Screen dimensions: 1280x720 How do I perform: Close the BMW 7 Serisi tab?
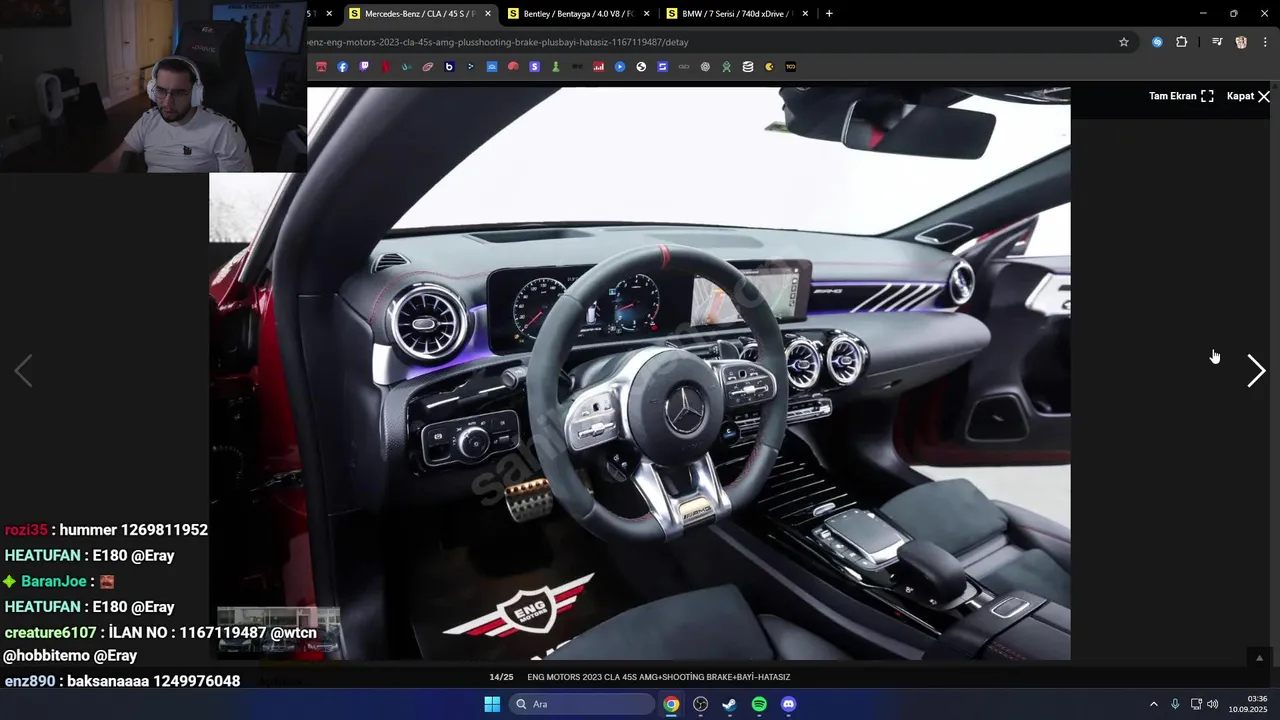pyautogui.click(x=805, y=14)
